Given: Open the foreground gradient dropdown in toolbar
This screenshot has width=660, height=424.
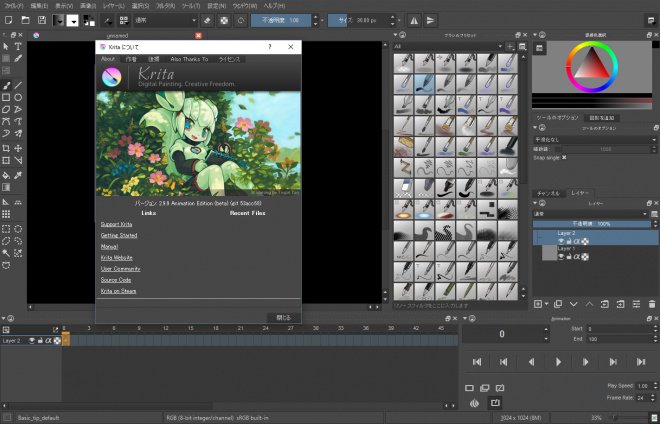Looking at the screenshot, I should tap(58, 20).
